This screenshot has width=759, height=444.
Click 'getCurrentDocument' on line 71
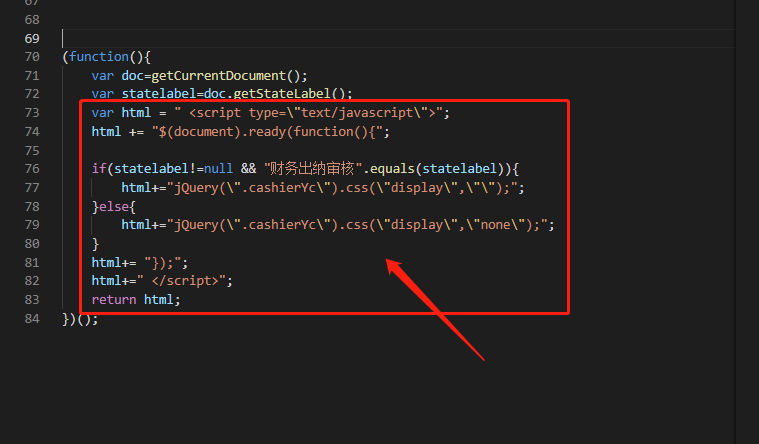[219, 76]
